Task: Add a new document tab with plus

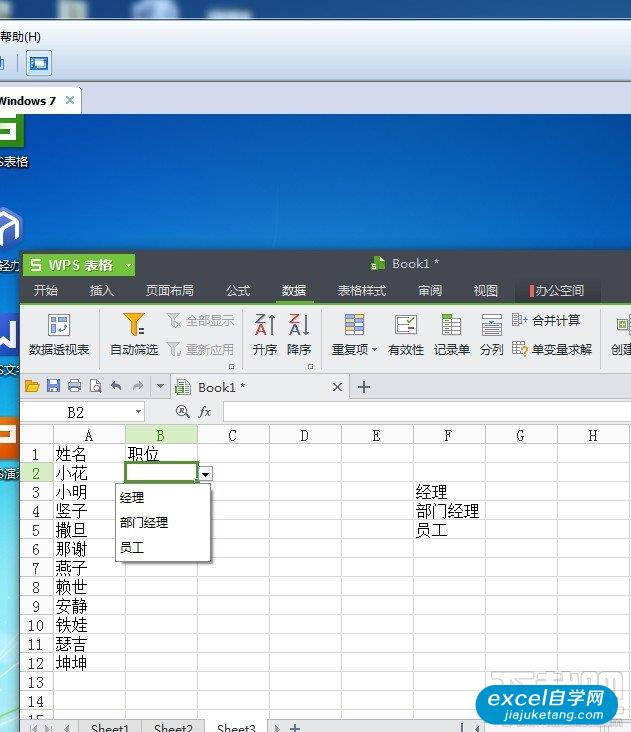Action: (x=364, y=387)
